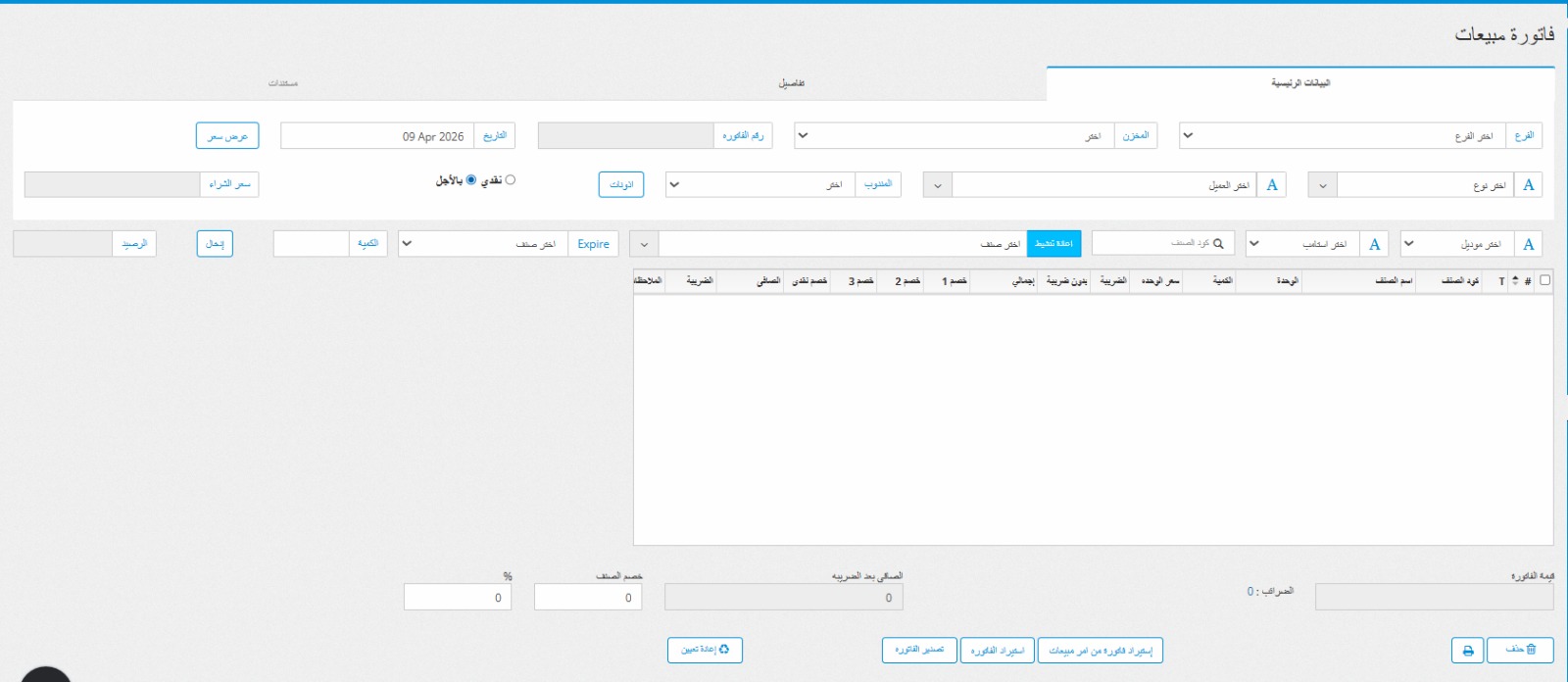
Task: Click the اختر صنف item text field
Action: click(843, 244)
